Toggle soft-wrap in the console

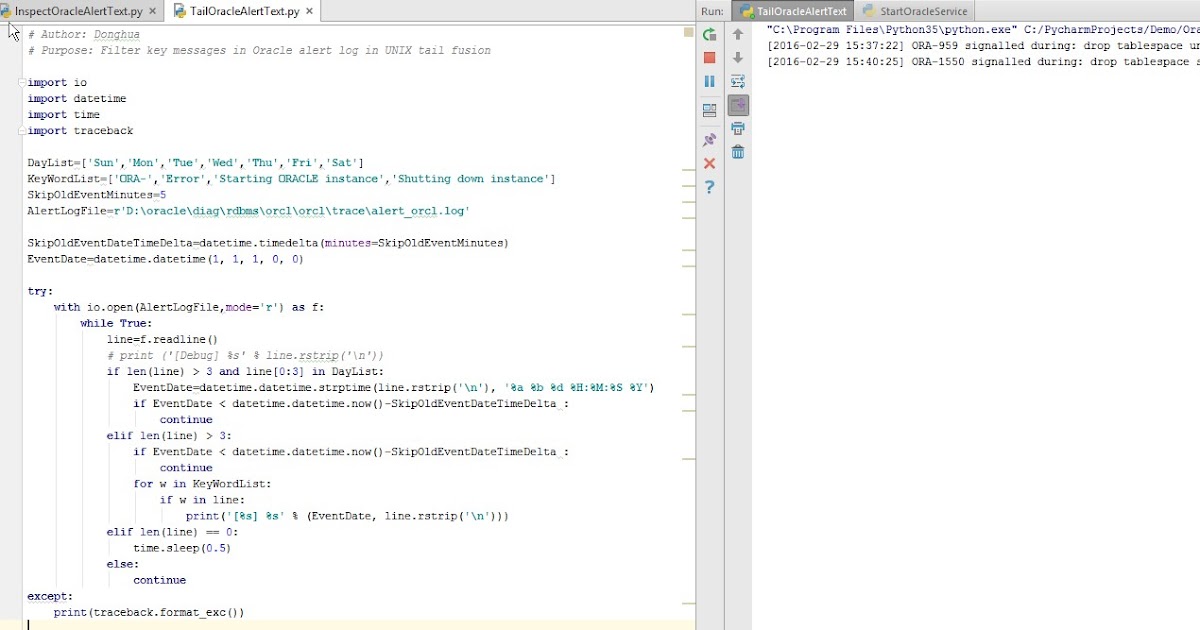pos(737,81)
